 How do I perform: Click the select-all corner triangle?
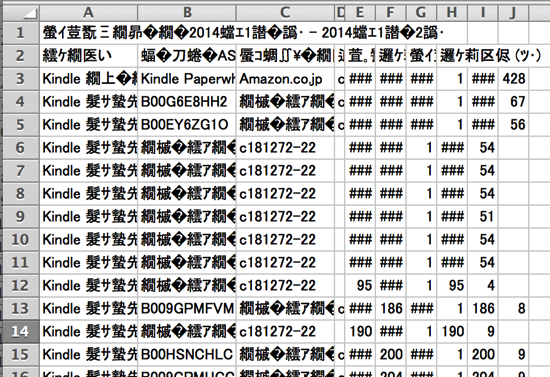click(21, 13)
